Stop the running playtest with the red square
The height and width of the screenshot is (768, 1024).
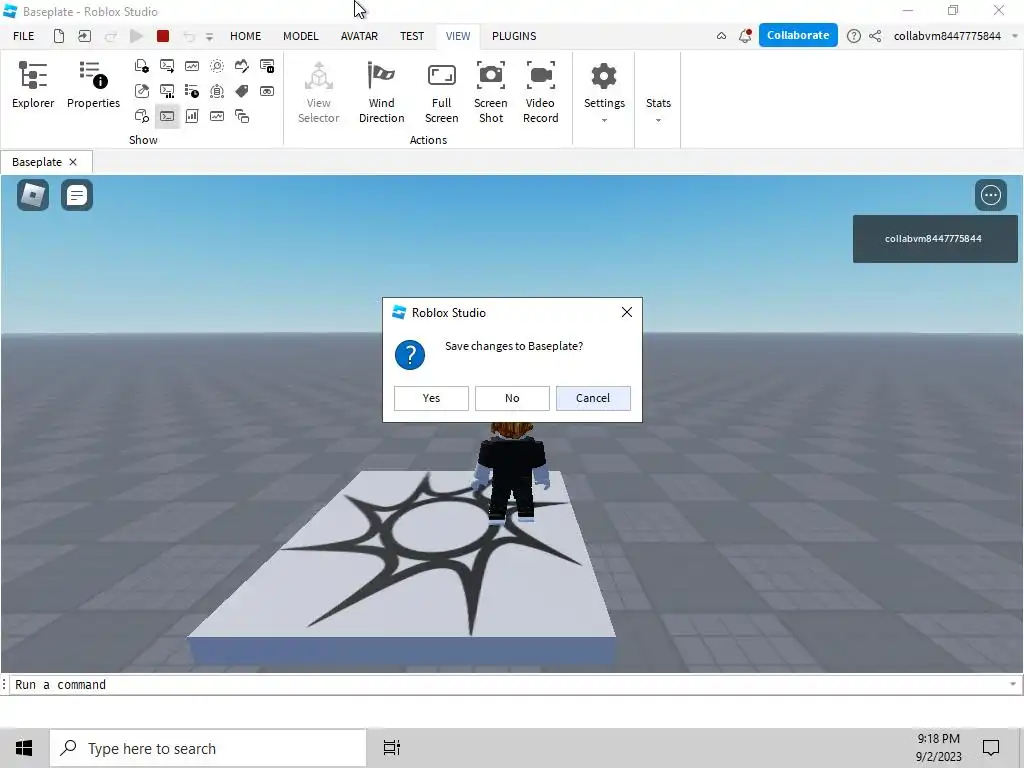tap(163, 36)
